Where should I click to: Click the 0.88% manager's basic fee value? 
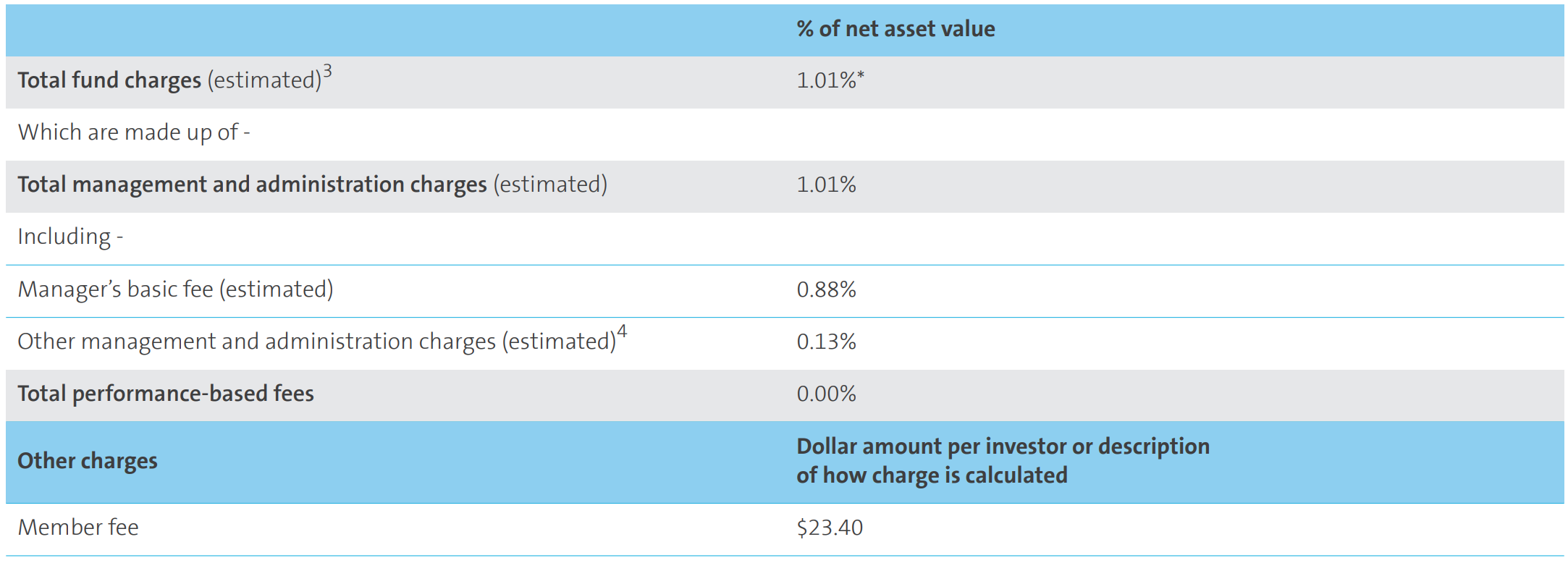[x=826, y=289]
